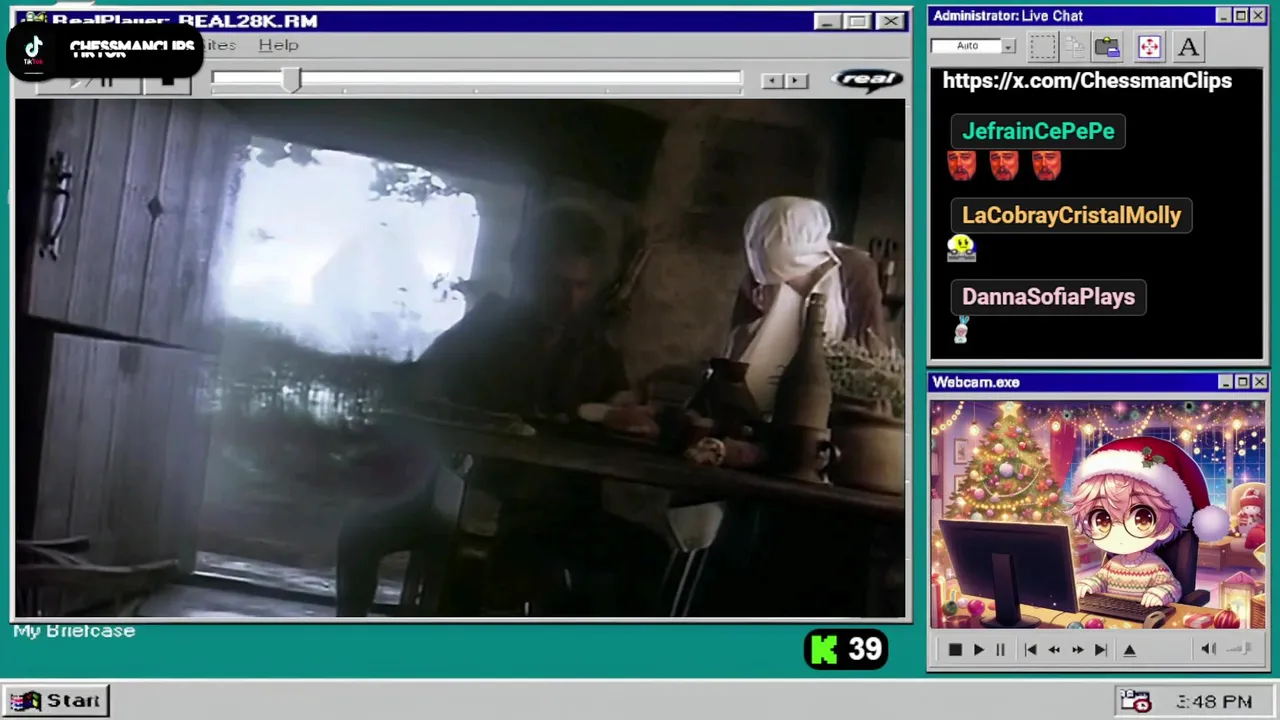Open the Start menu

tap(56, 701)
